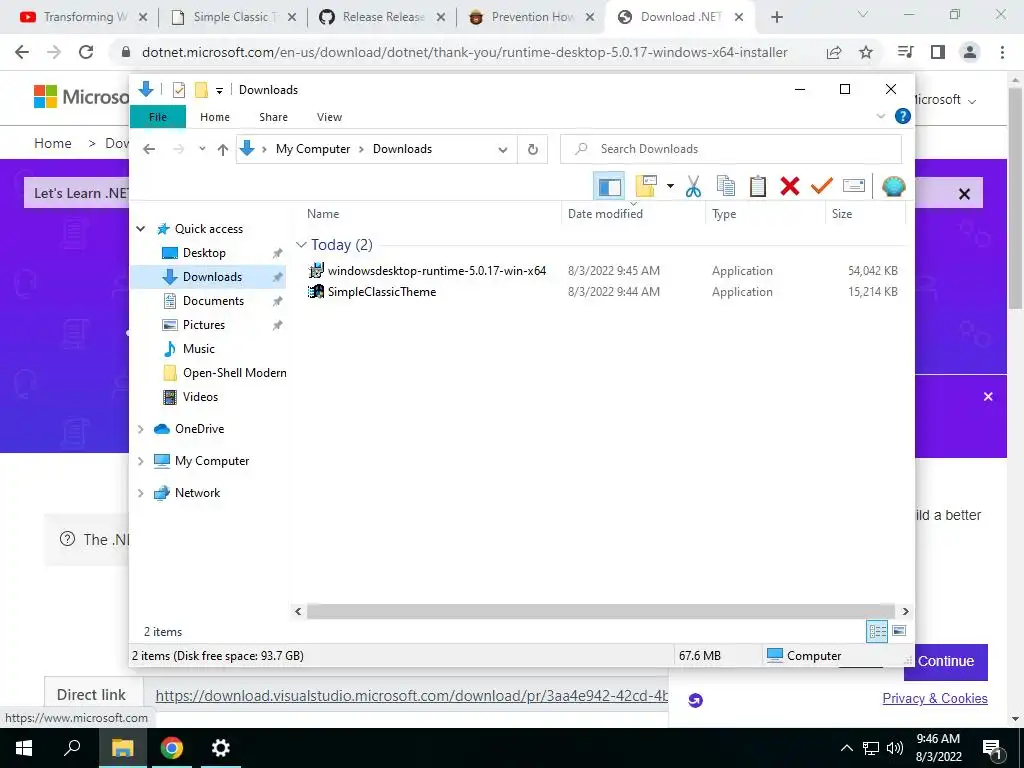The height and width of the screenshot is (768, 1024).
Task: Click the Search Downloads field
Action: [x=731, y=149]
